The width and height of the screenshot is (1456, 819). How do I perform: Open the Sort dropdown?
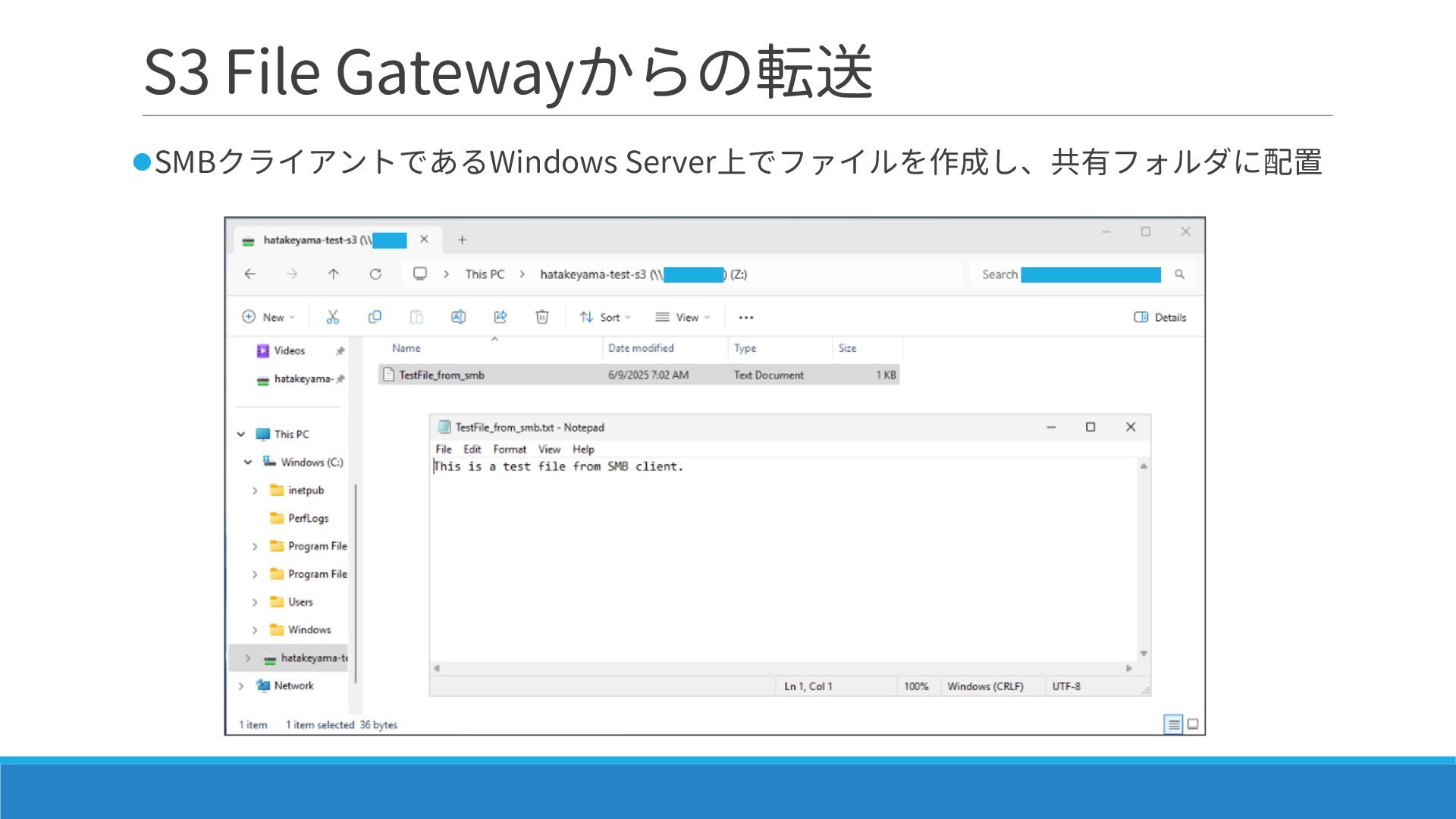605,317
